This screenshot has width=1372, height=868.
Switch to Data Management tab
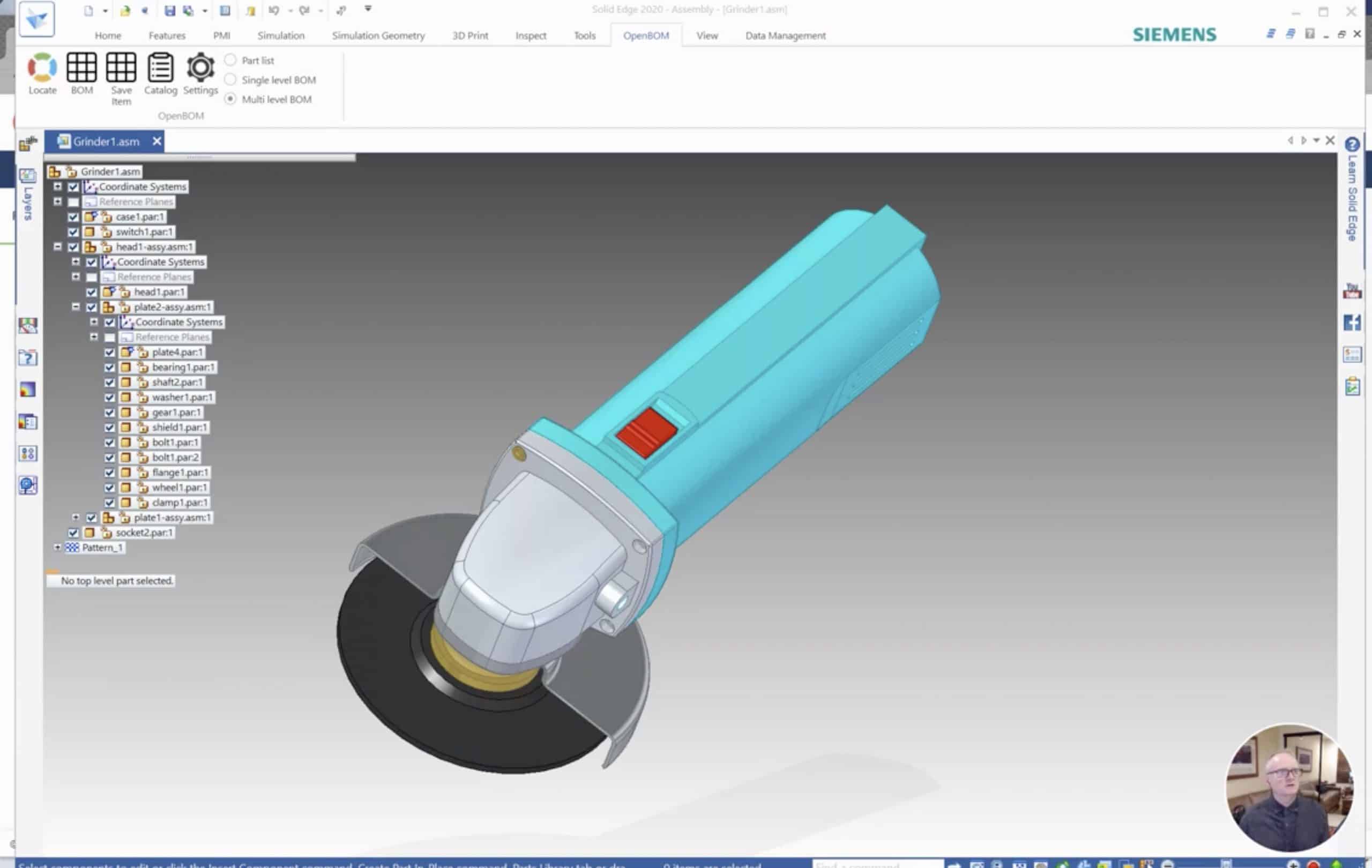[785, 35]
